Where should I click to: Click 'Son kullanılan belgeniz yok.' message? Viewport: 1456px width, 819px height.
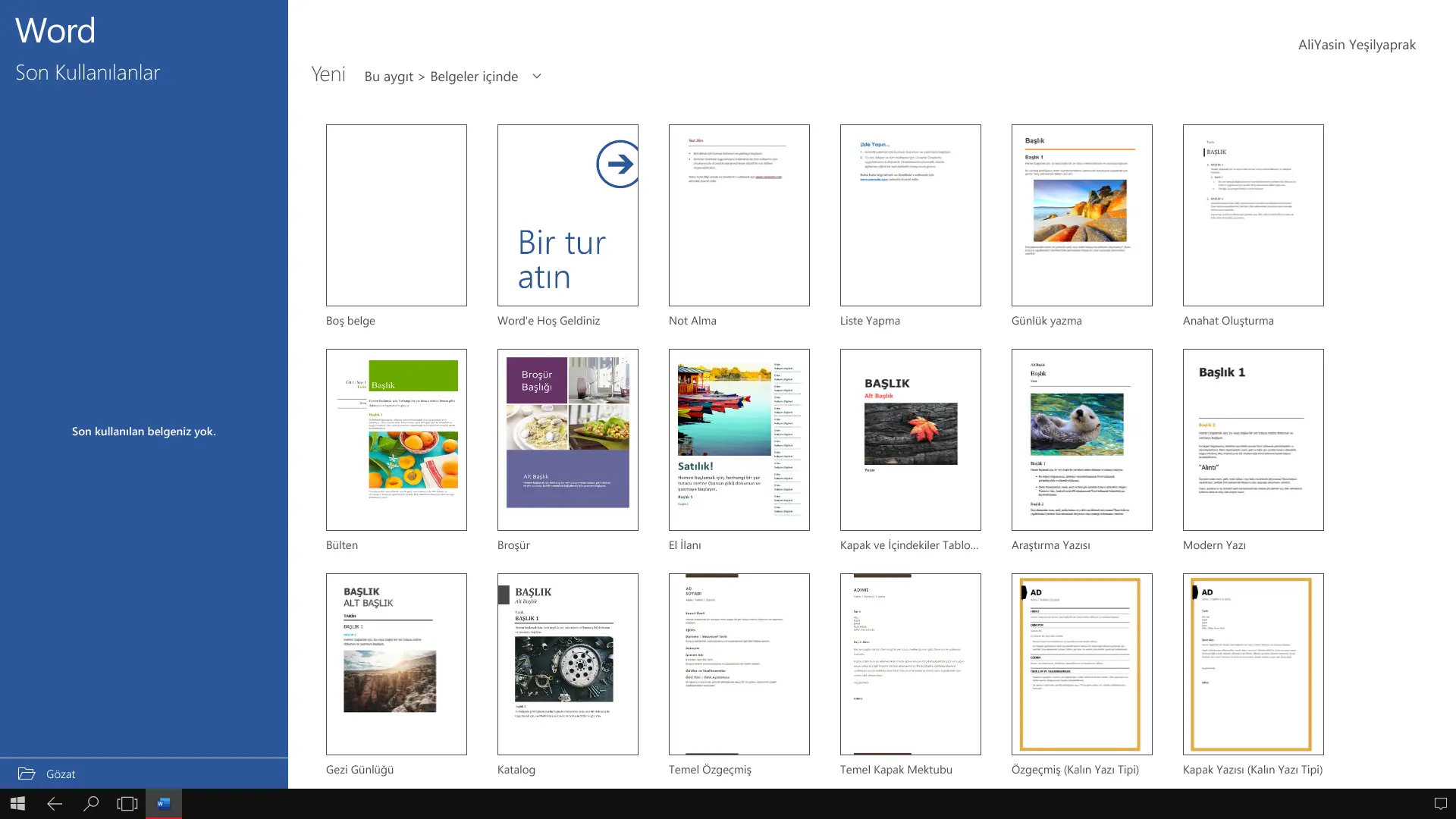[144, 431]
